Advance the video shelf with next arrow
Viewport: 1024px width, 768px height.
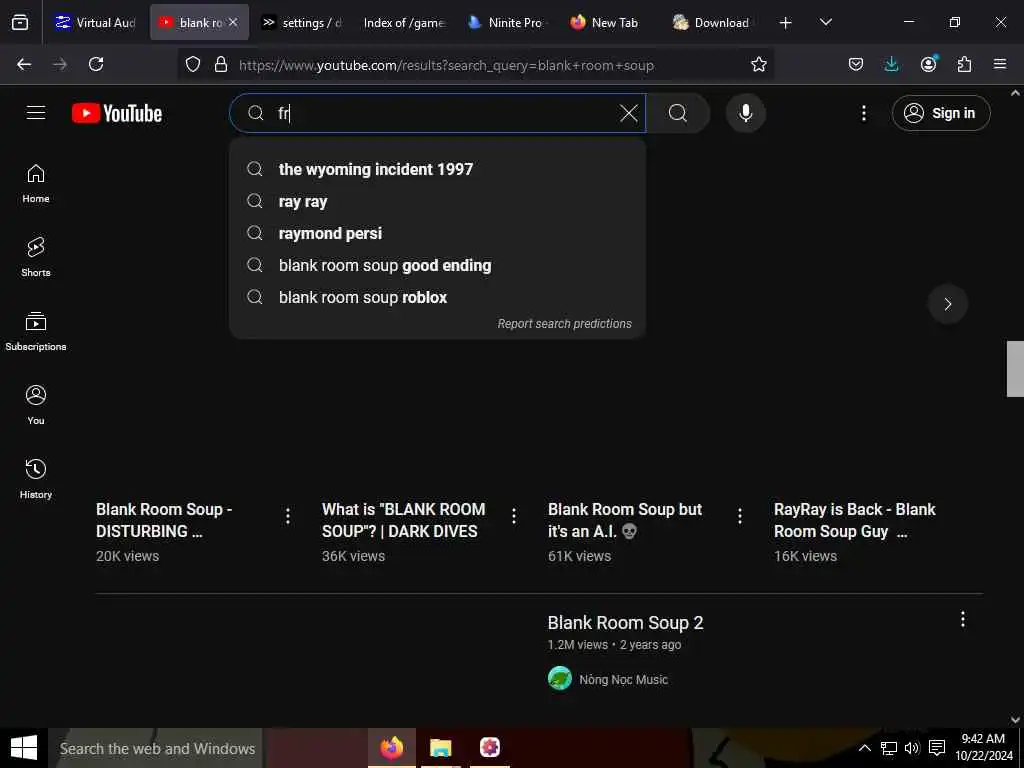(x=948, y=304)
